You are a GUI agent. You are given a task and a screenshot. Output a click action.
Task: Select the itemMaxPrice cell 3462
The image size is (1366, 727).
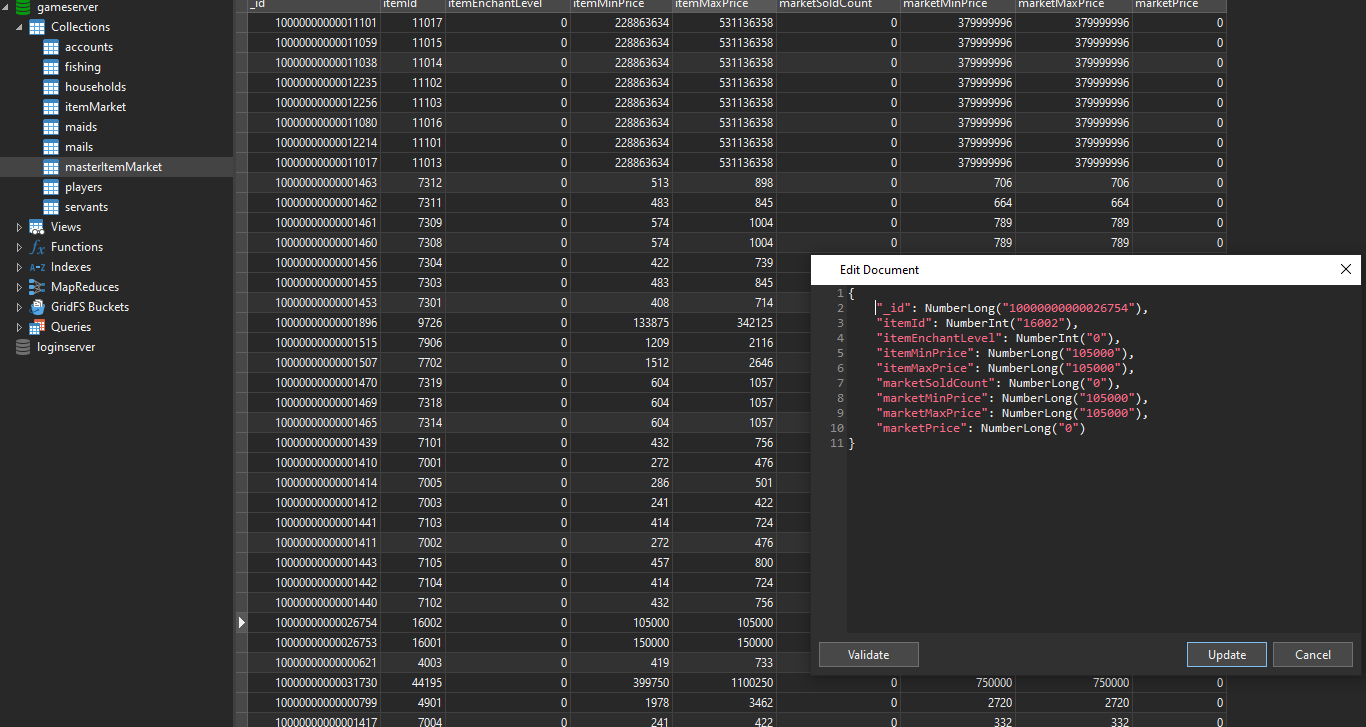(x=724, y=703)
